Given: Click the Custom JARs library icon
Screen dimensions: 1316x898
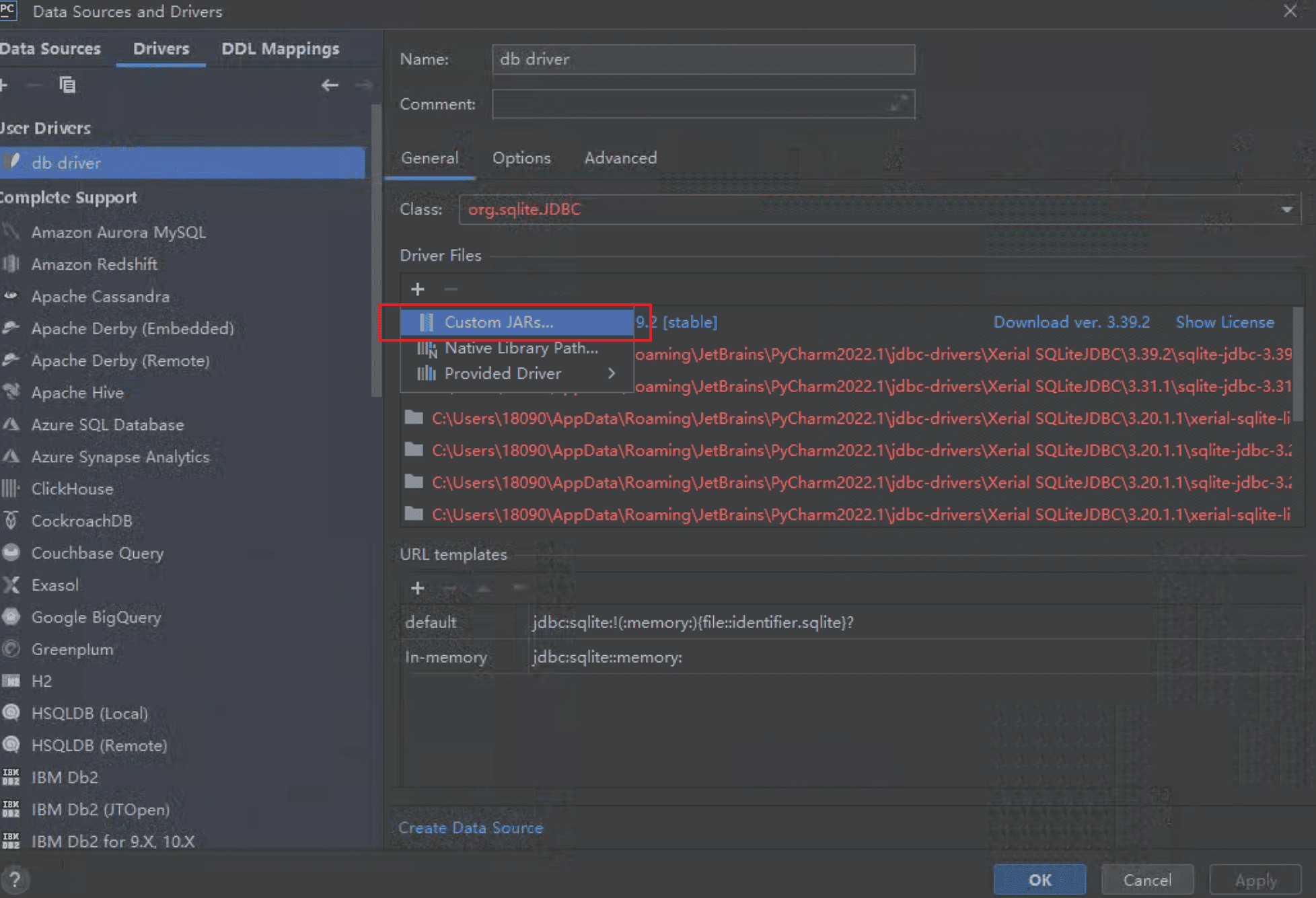Looking at the screenshot, I should pos(427,322).
